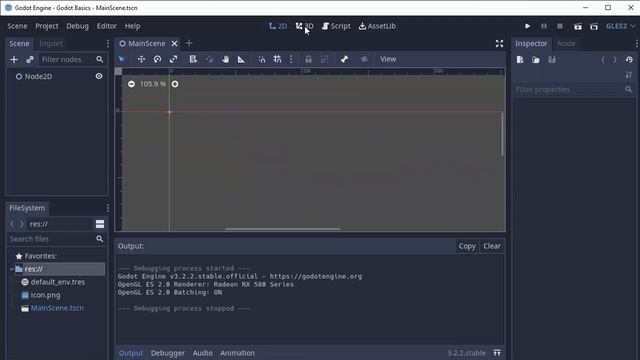Click the pivot change tool
Image resolution: width=640 pixels, height=360 pixels.
tap(209, 59)
